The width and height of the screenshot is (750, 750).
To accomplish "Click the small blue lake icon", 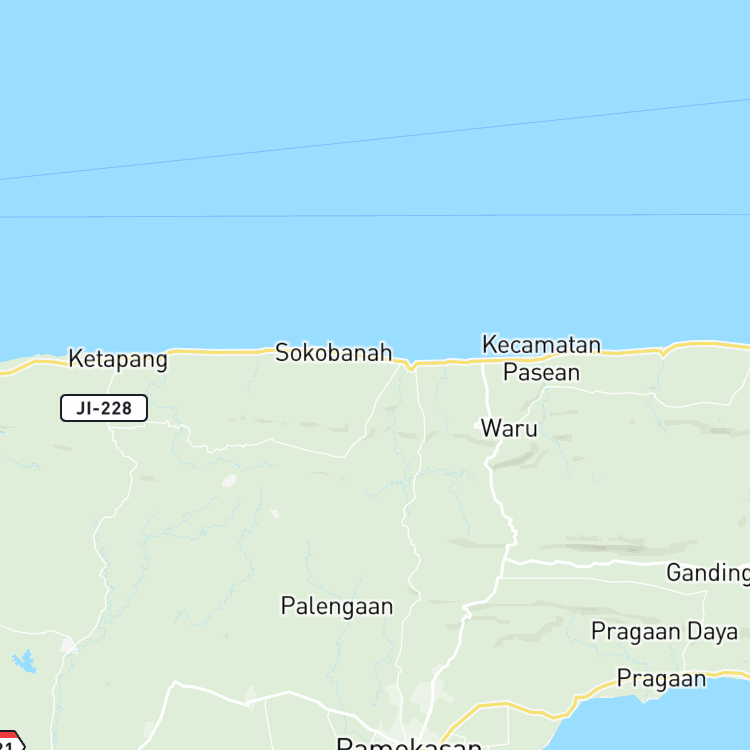I will coord(24,662).
